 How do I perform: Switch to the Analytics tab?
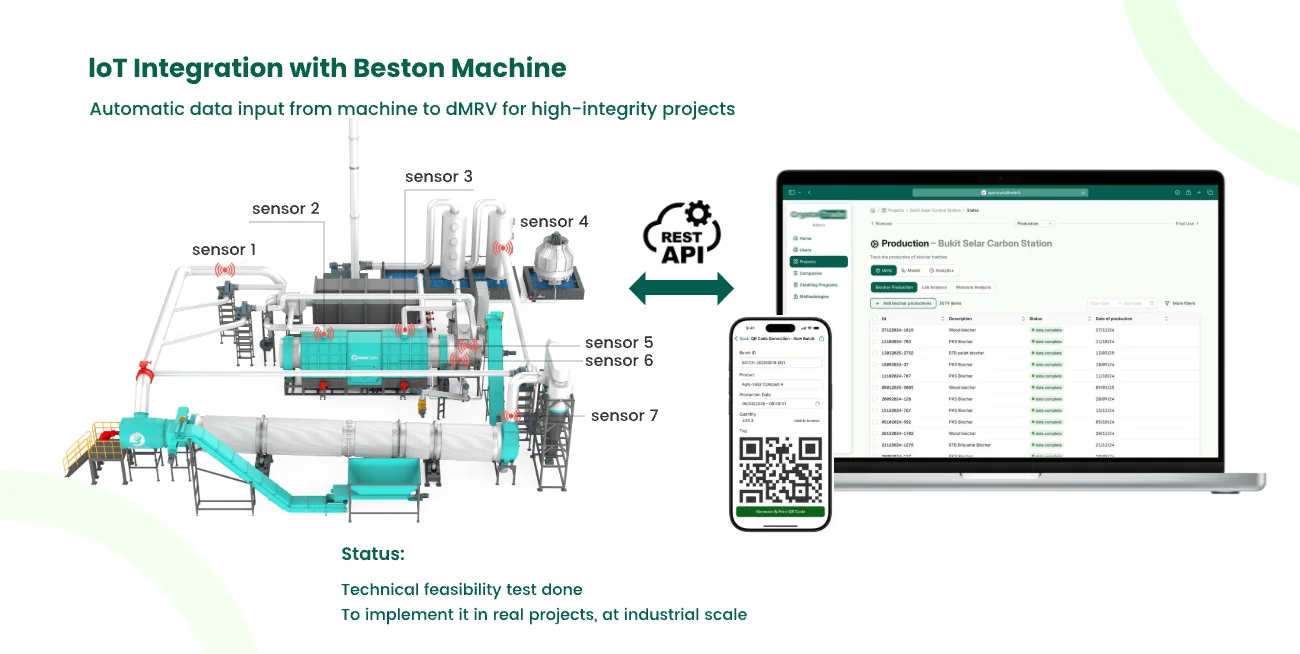(941, 270)
